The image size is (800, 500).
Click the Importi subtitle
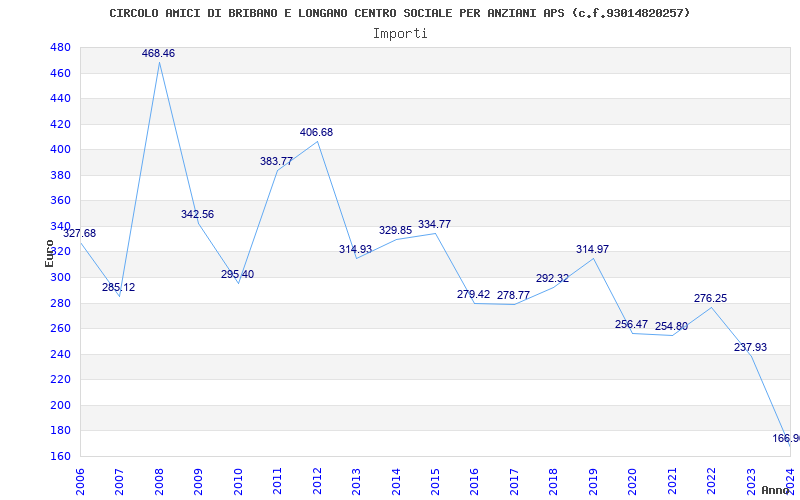coord(400,34)
